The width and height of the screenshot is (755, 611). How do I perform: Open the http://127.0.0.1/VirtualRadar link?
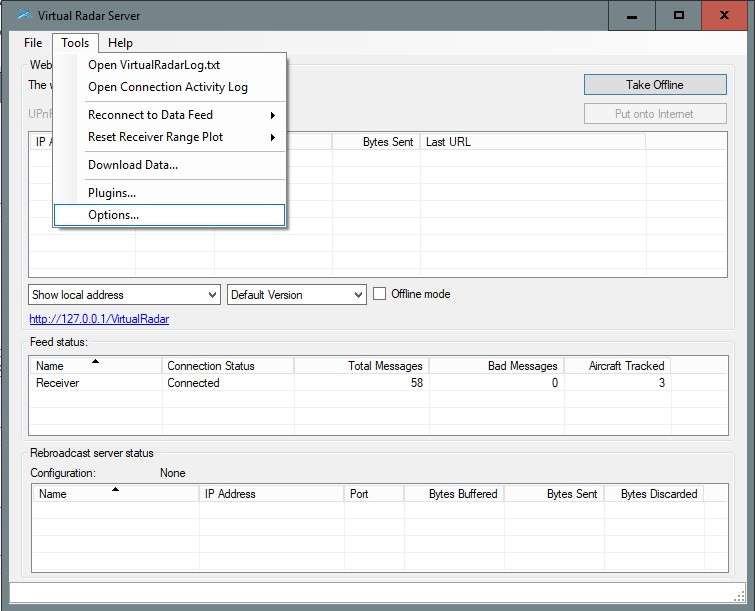point(99,319)
